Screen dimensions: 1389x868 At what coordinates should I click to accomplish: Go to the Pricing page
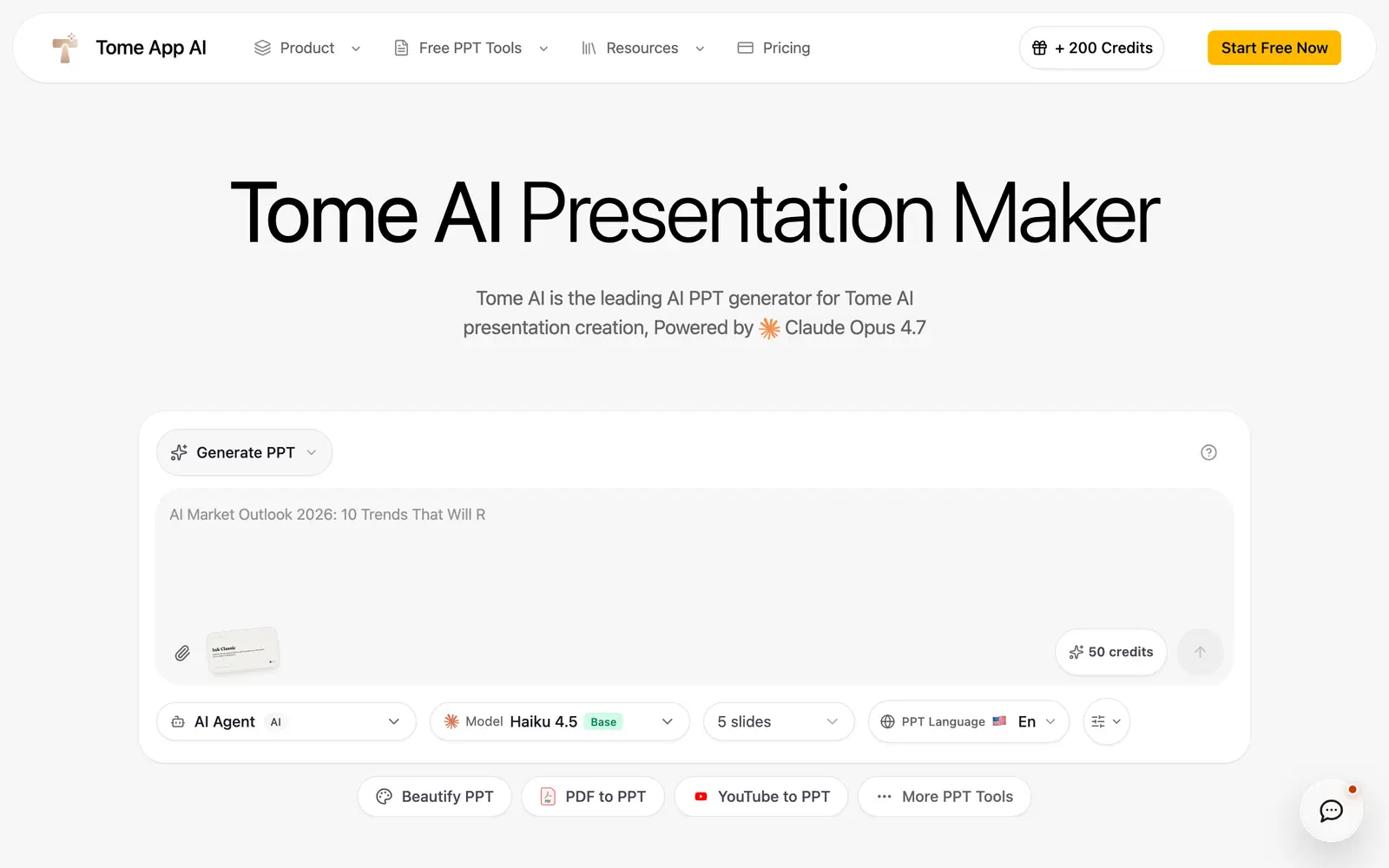[x=773, y=48]
